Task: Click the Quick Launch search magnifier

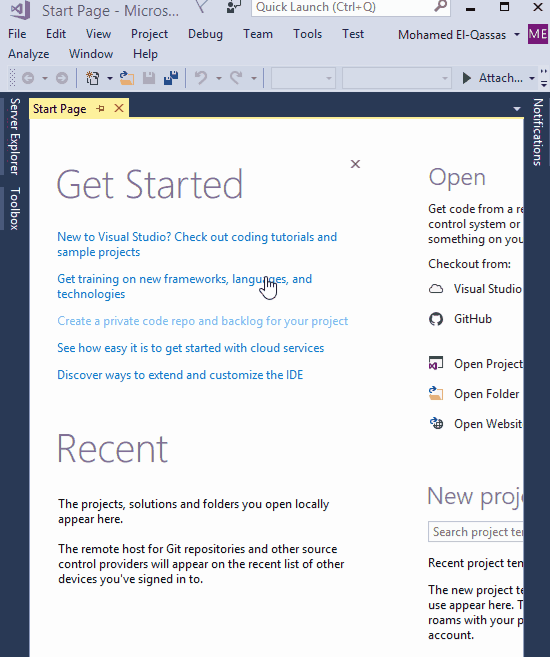Action: click(x=440, y=7)
